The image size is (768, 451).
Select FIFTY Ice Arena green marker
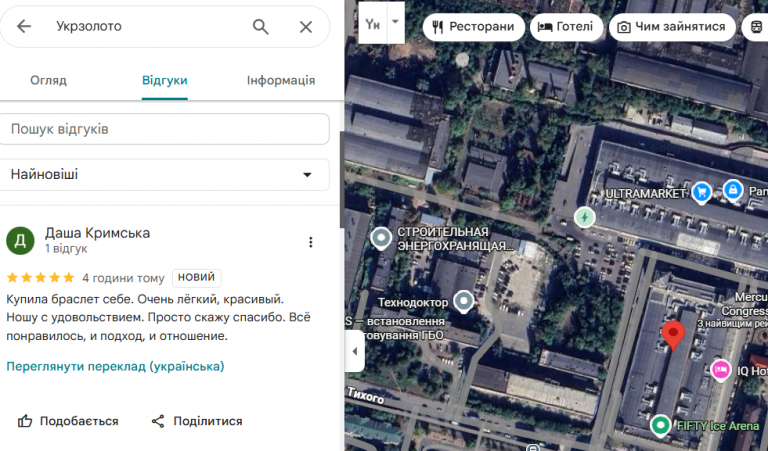660,425
